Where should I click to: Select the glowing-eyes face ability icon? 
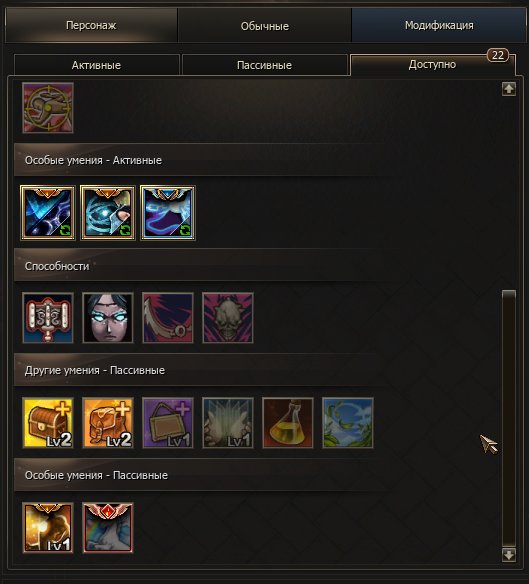pyautogui.click(x=108, y=318)
